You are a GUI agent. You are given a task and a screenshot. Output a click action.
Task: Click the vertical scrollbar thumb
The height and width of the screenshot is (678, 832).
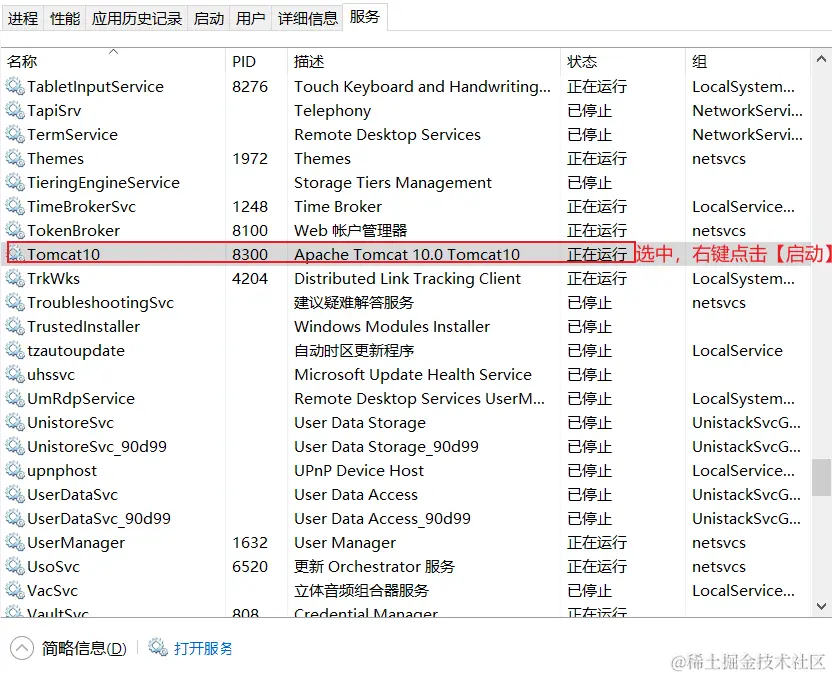(x=821, y=477)
